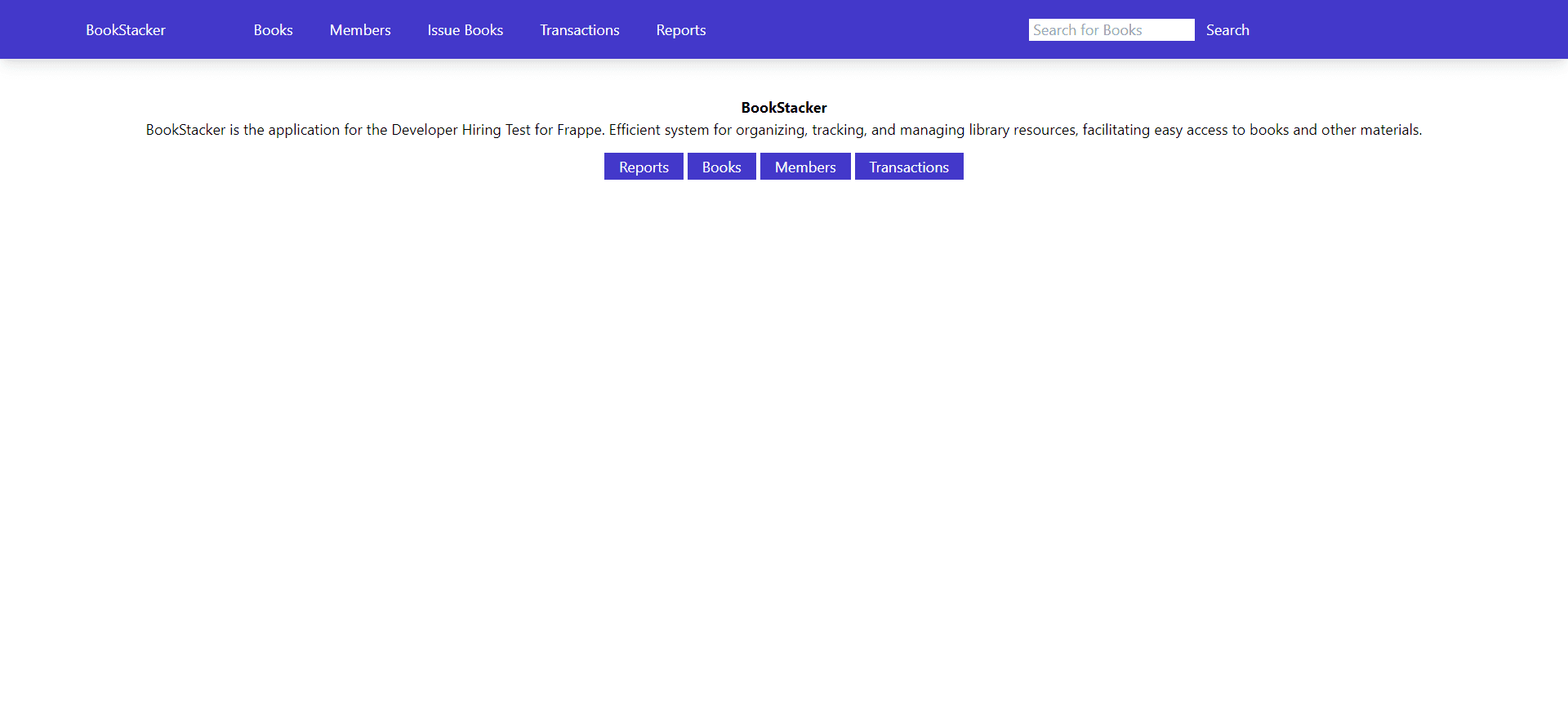This screenshot has width=1568, height=709.
Task: Click the phrase Developer Hiring Test
Action: [x=461, y=130]
